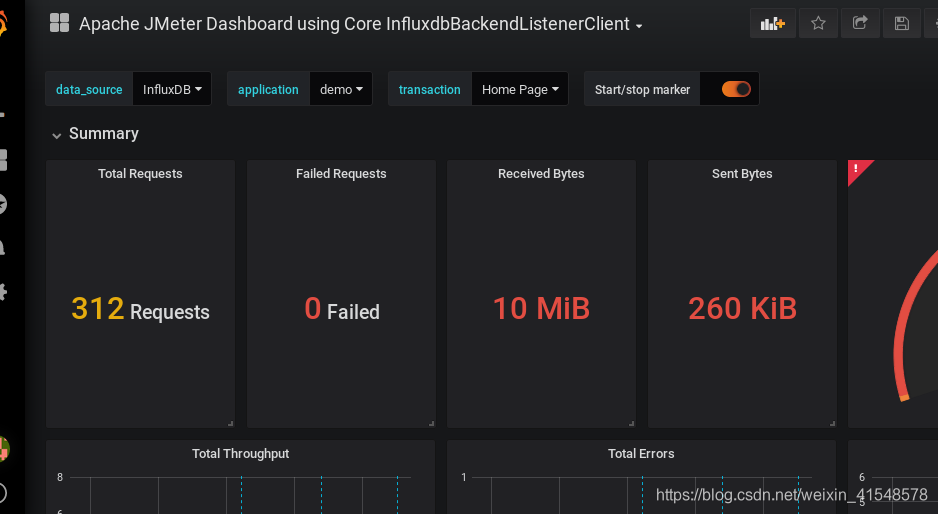Save dashboard with floppy disk icon

902,23
